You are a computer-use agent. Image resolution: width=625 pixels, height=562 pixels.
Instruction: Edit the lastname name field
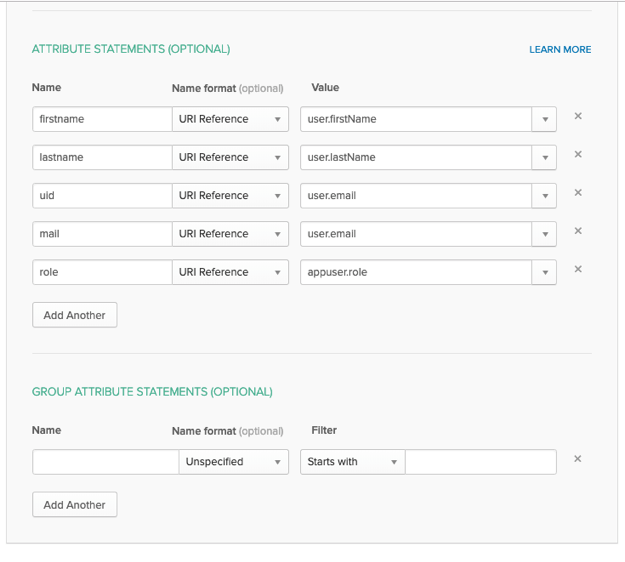pyautogui.click(x=102, y=157)
